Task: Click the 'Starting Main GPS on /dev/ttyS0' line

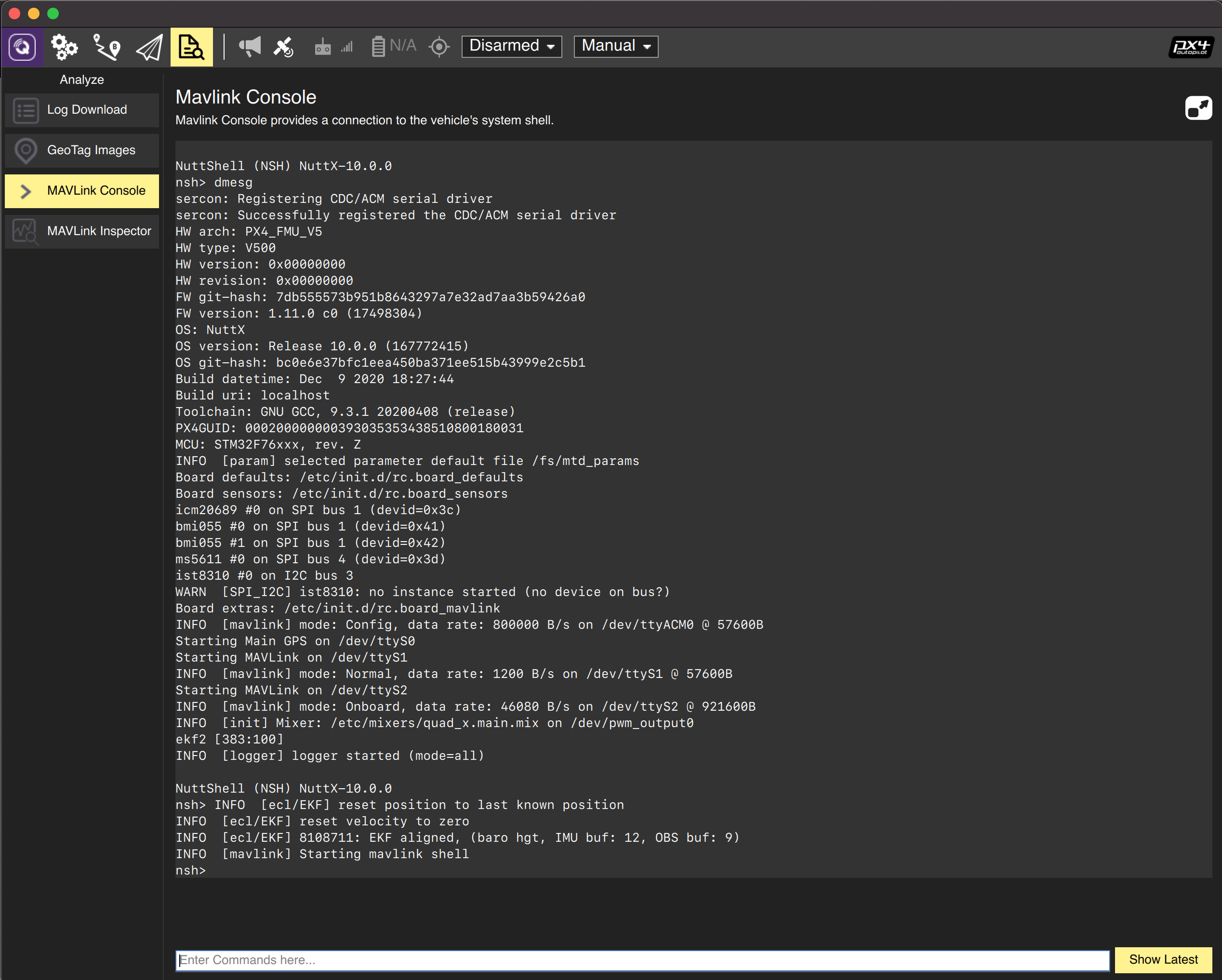Action: click(295, 641)
